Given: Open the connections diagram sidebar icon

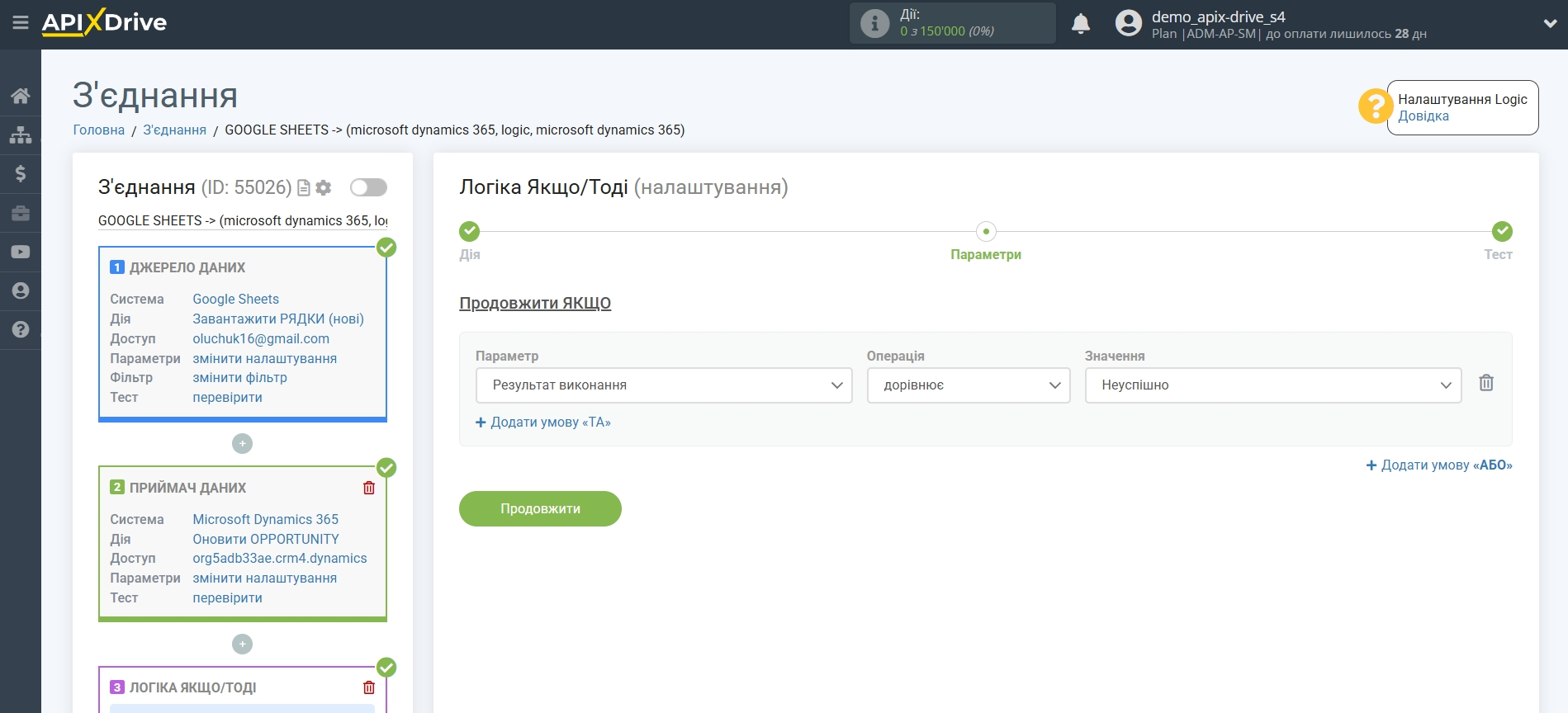Looking at the screenshot, I should click(x=21, y=135).
